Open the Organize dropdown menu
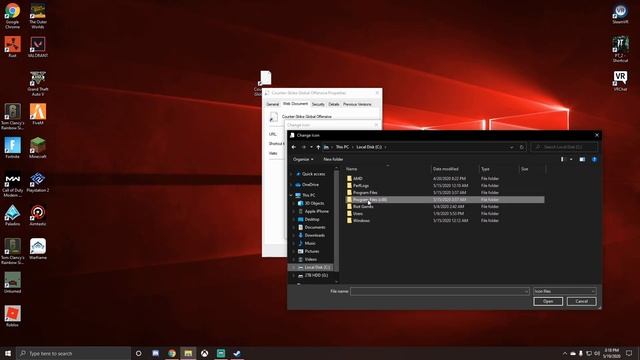Viewport: 640px width, 360px height. 303,159
